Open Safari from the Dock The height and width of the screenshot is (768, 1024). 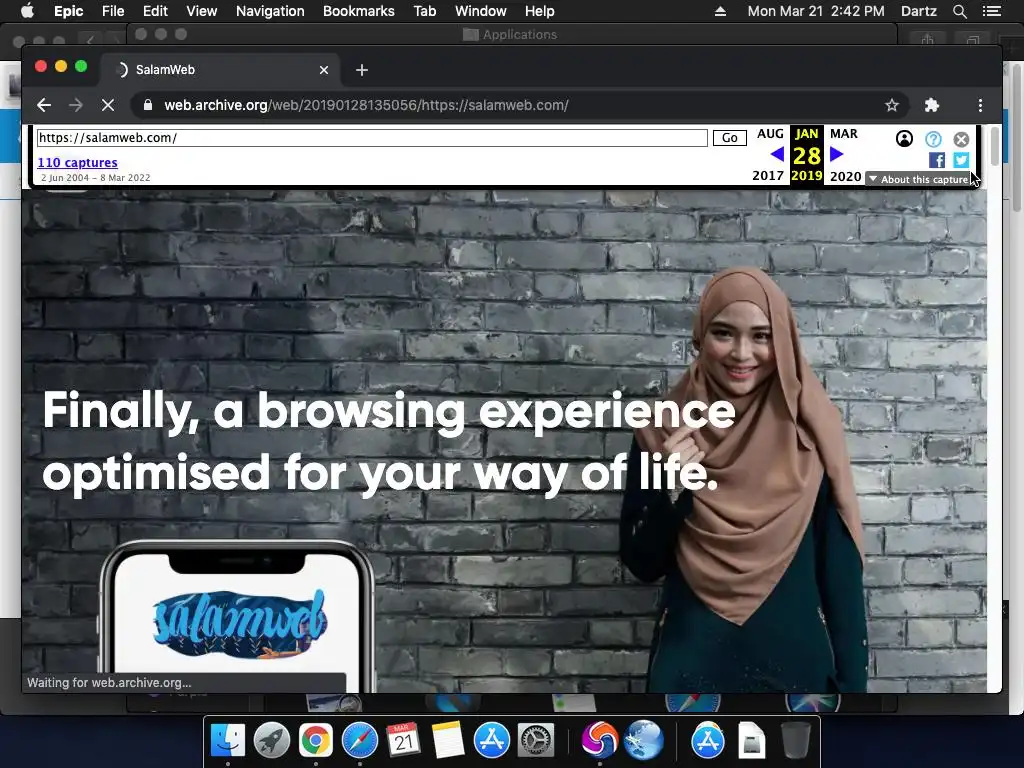tap(360, 741)
